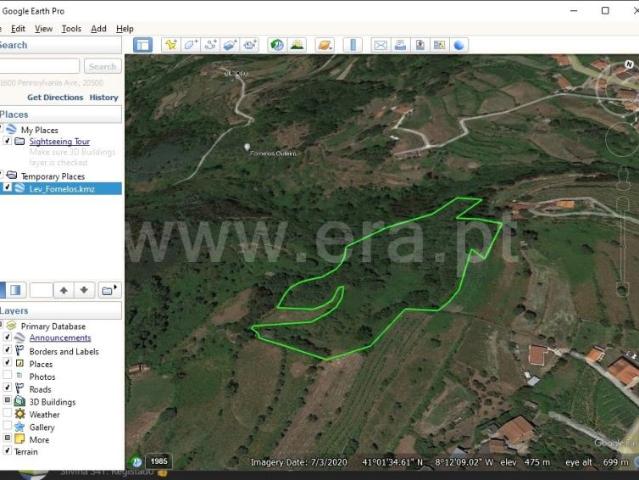This screenshot has height=480, width=639.
Task: Click View in Google Maps icon
Action: point(439,45)
